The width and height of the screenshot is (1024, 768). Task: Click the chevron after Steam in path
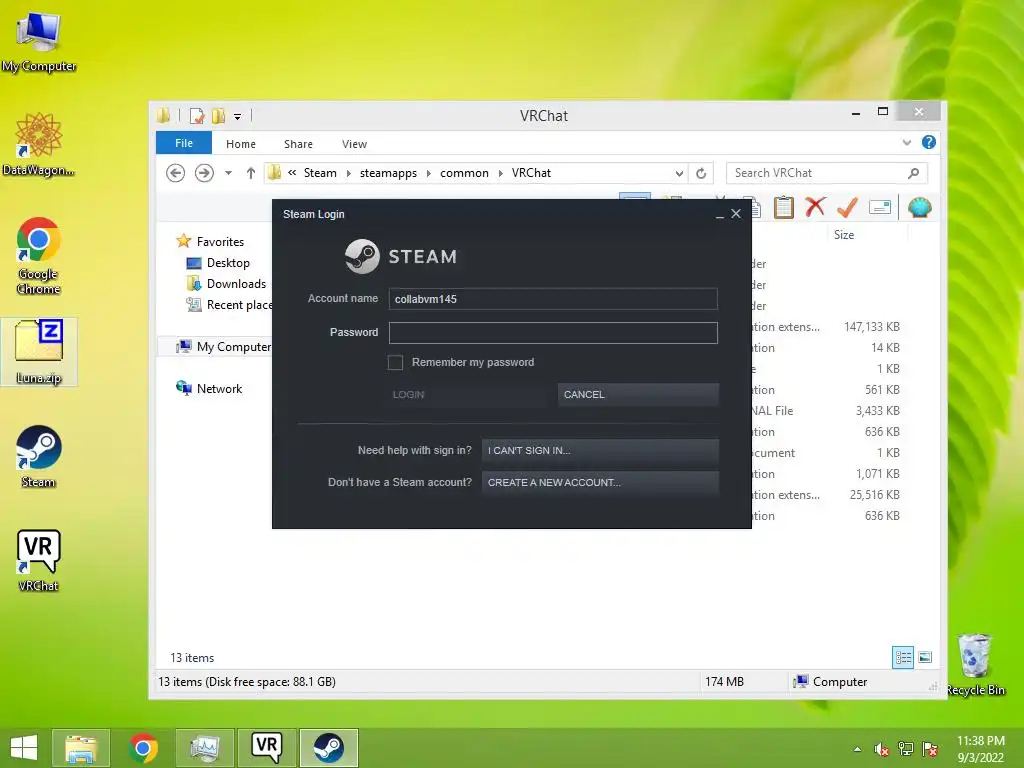click(x=348, y=173)
